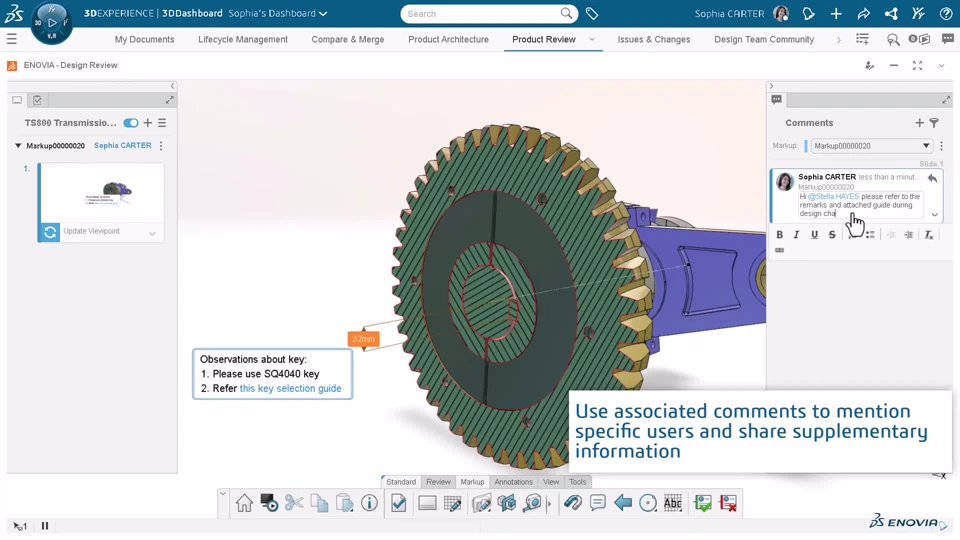This screenshot has width=960, height=540.
Task: Add a new comment with plus icon
Action: pos(919,123)
